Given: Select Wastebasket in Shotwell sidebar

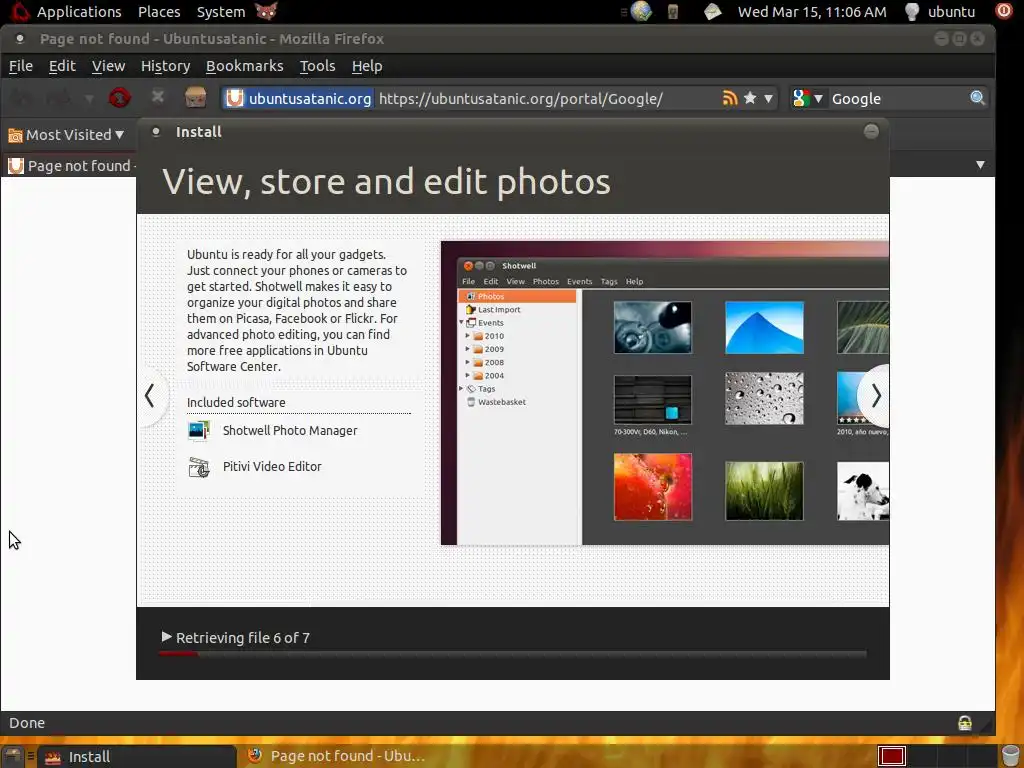Looking at the screenshot, I should click(x=501, y=402).
